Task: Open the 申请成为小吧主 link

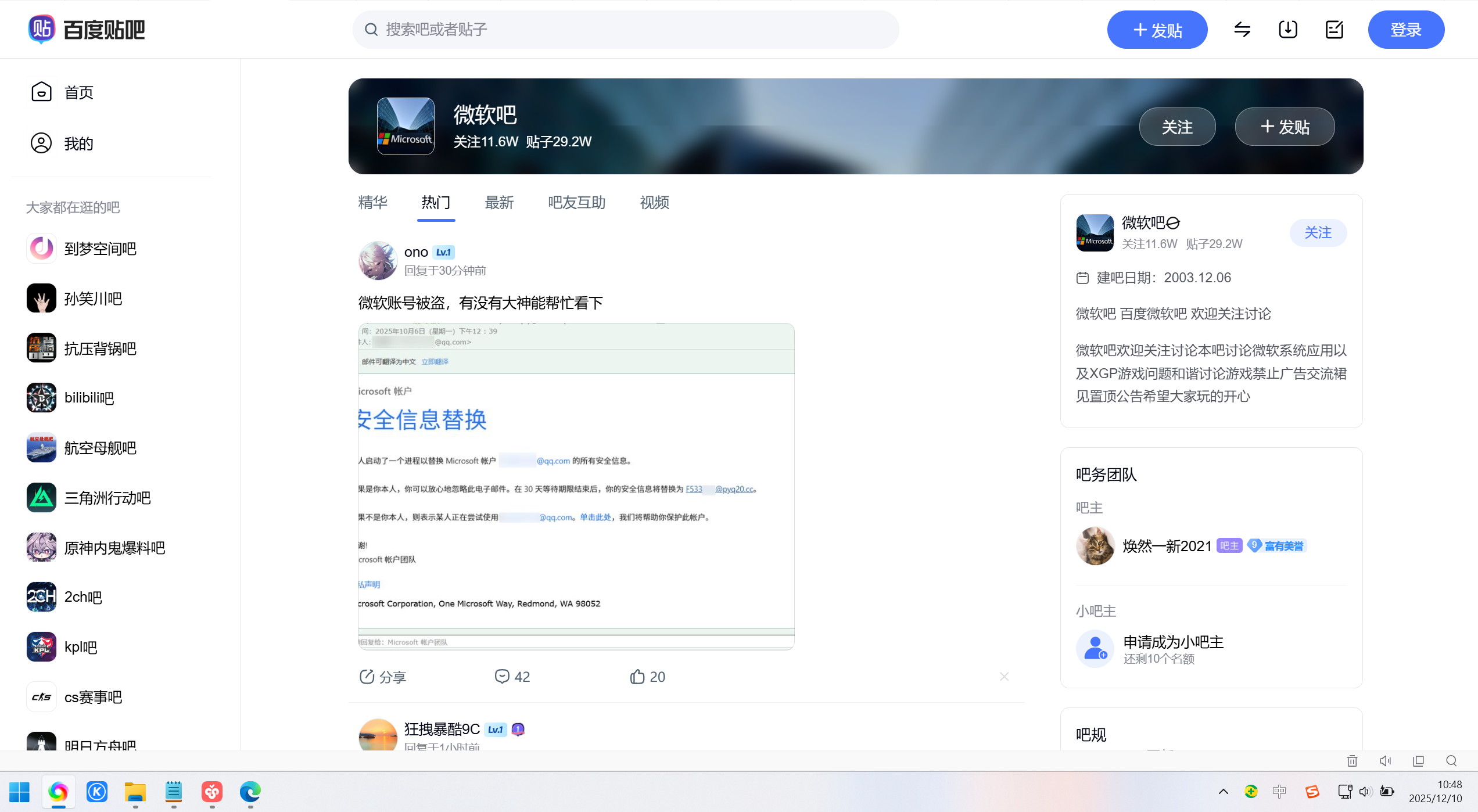Action: coord(1173,642)
